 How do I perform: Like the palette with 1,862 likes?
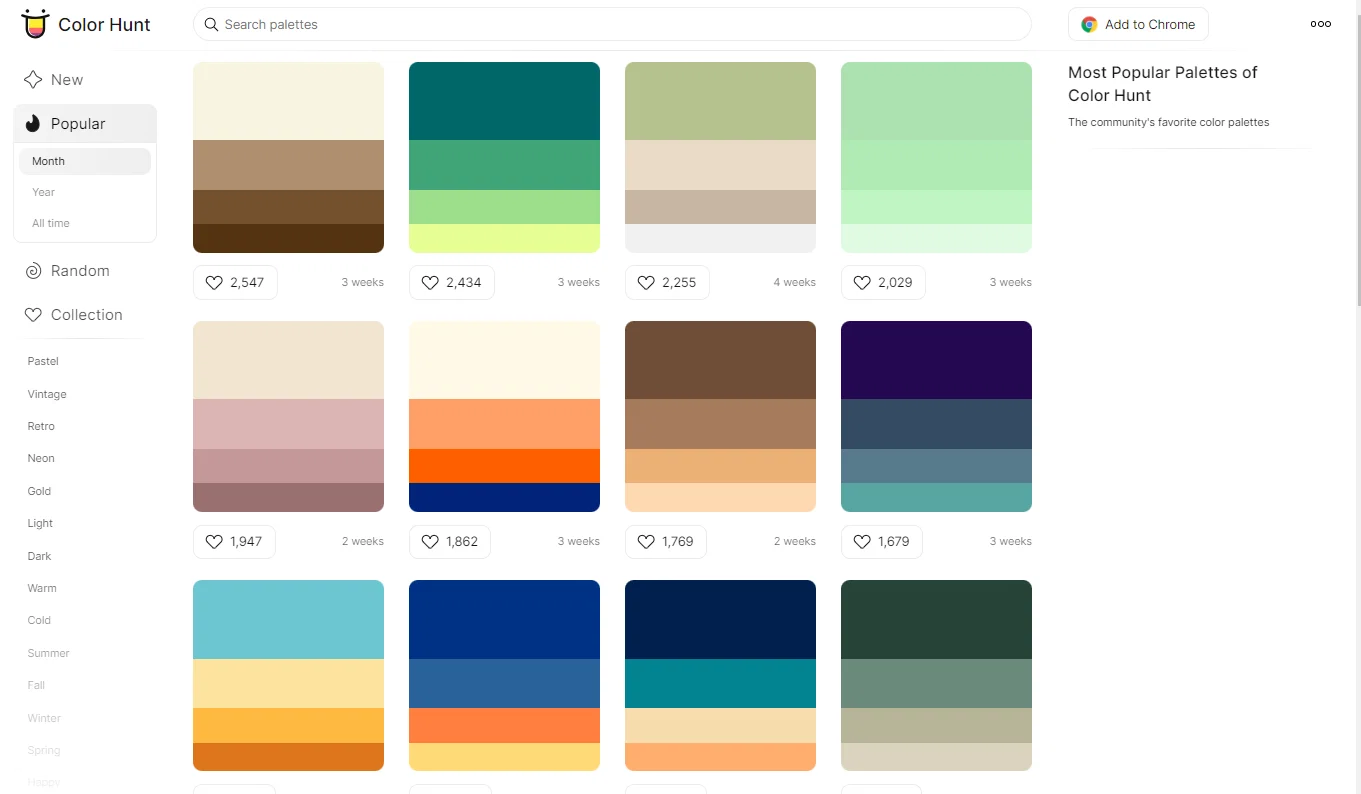pyautogui.click(x=450, y=542)
